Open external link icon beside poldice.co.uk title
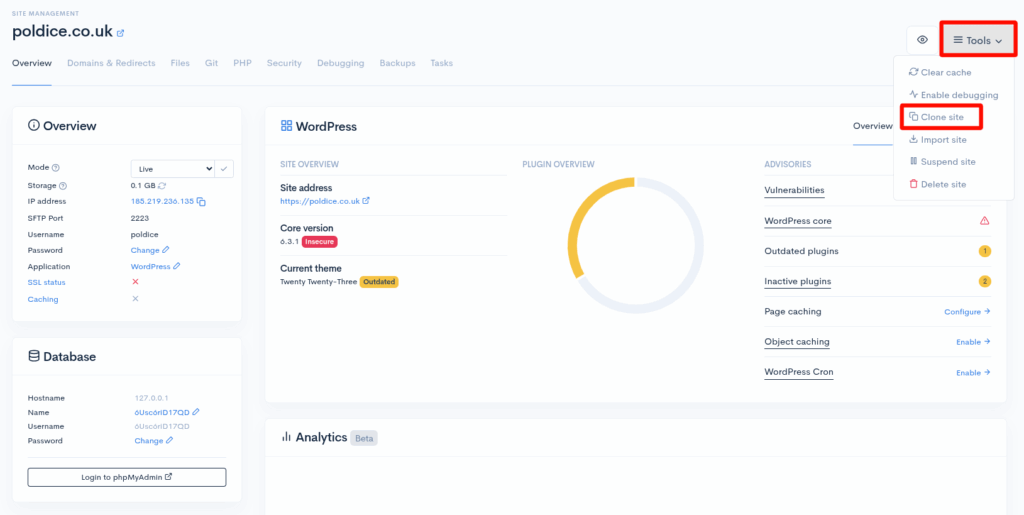The width and height of the screenshot is (1024, 515). point(121,33)
